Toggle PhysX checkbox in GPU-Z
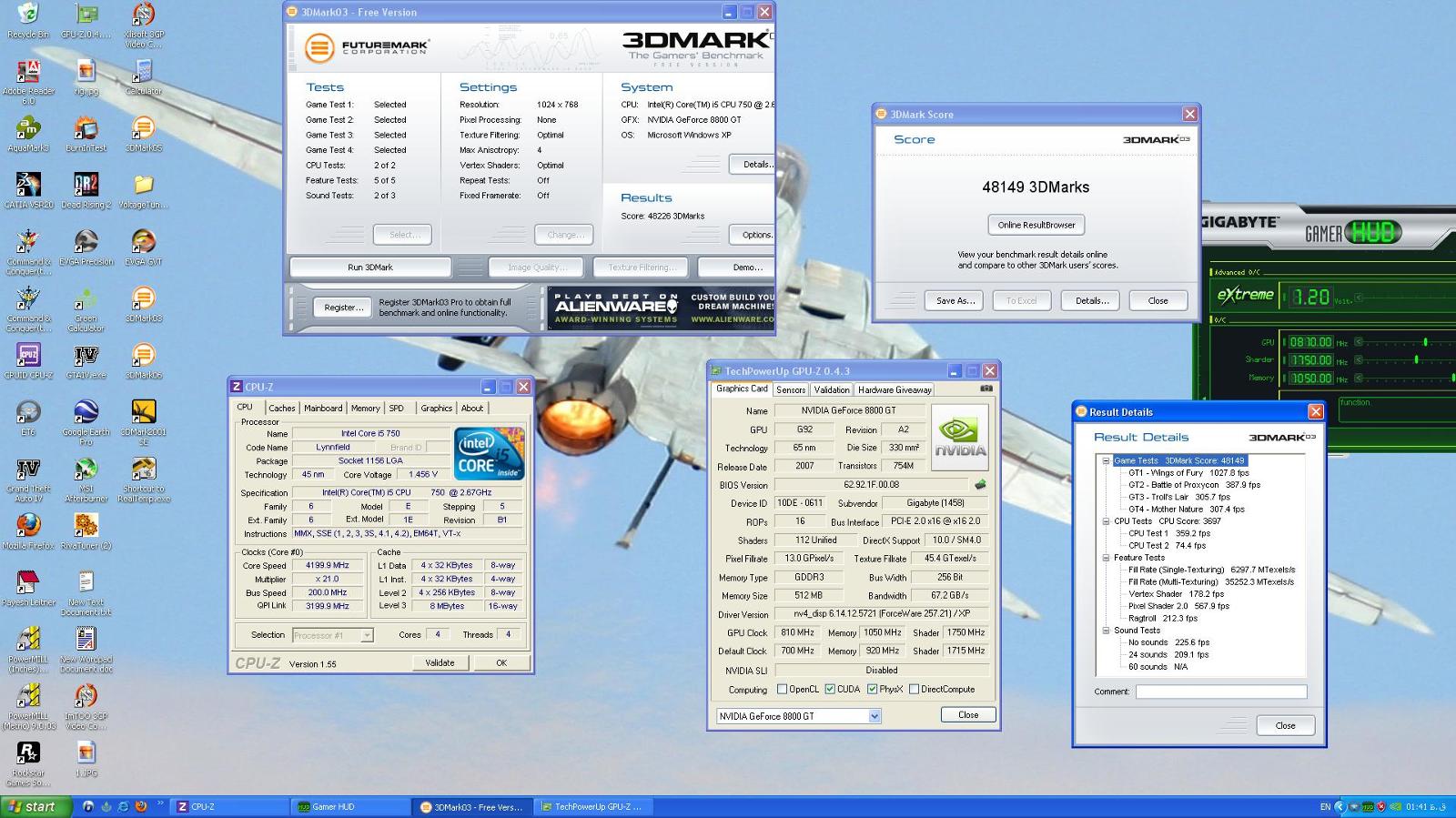The height and width of the screenshot is (818, 1456). pyautogui.click(x=872, y=689)
